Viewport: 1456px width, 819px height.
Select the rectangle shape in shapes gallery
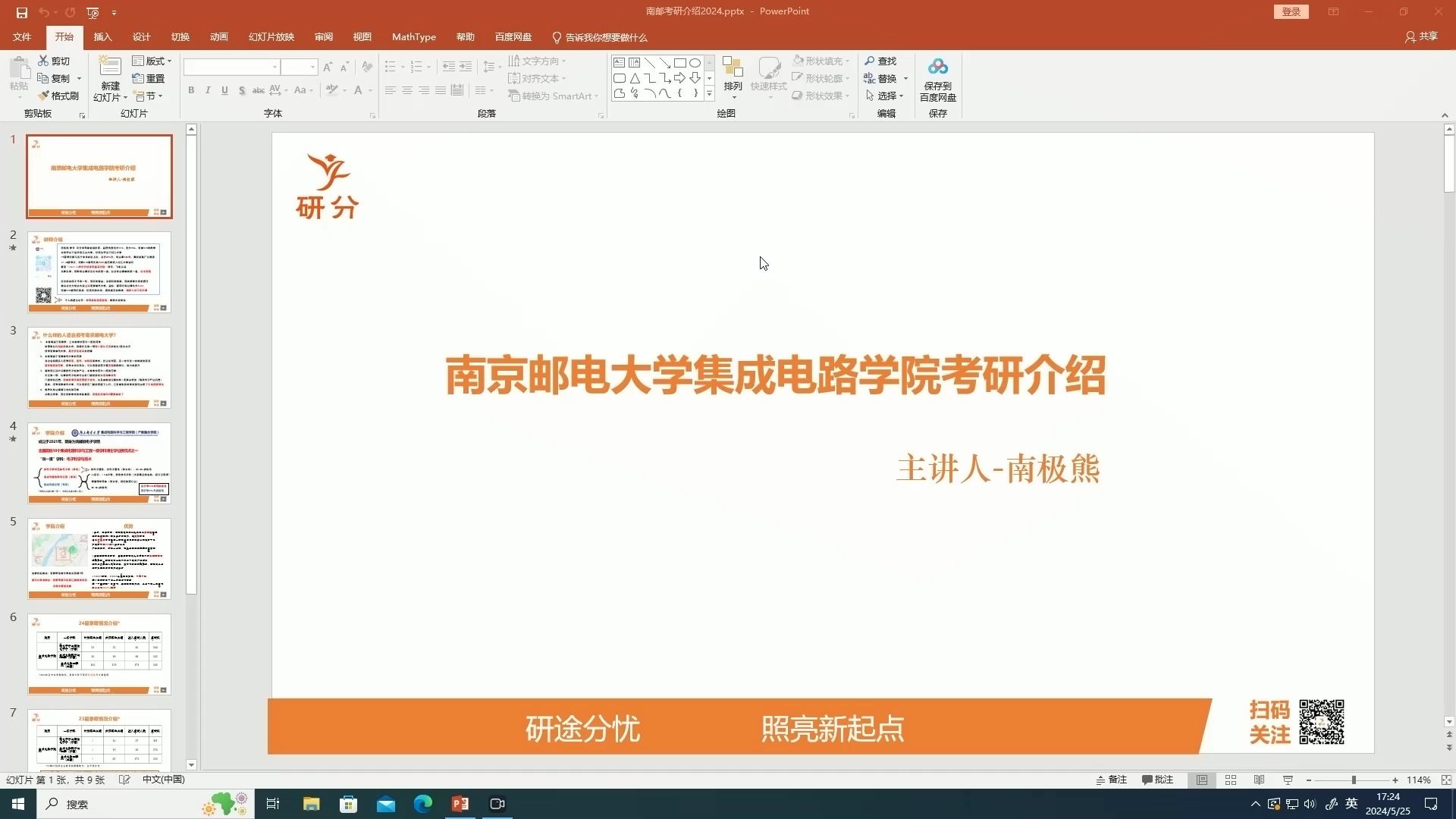[x=679, y=63]
